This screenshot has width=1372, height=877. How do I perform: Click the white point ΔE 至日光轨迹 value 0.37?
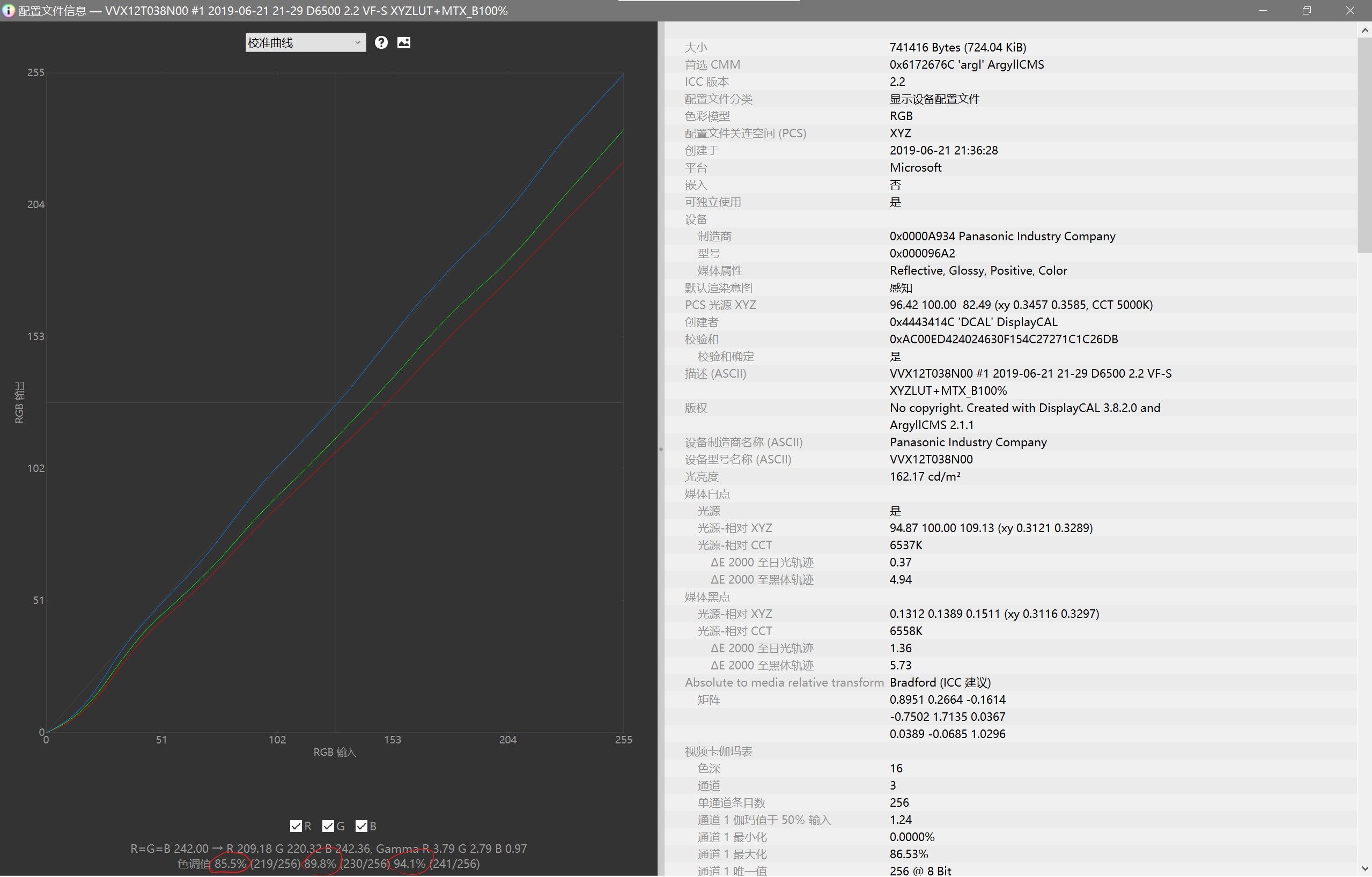tap(900, 563)
